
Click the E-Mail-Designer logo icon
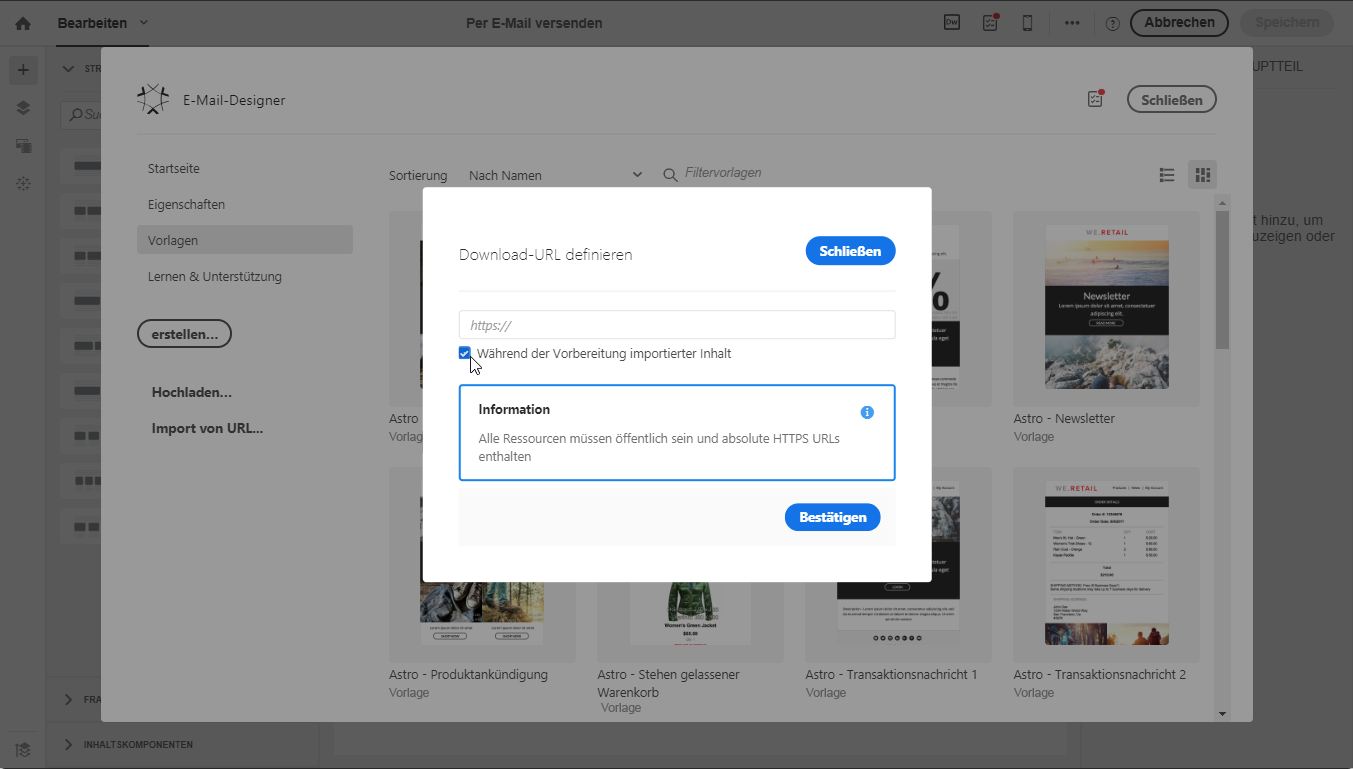tap(153, 99)
